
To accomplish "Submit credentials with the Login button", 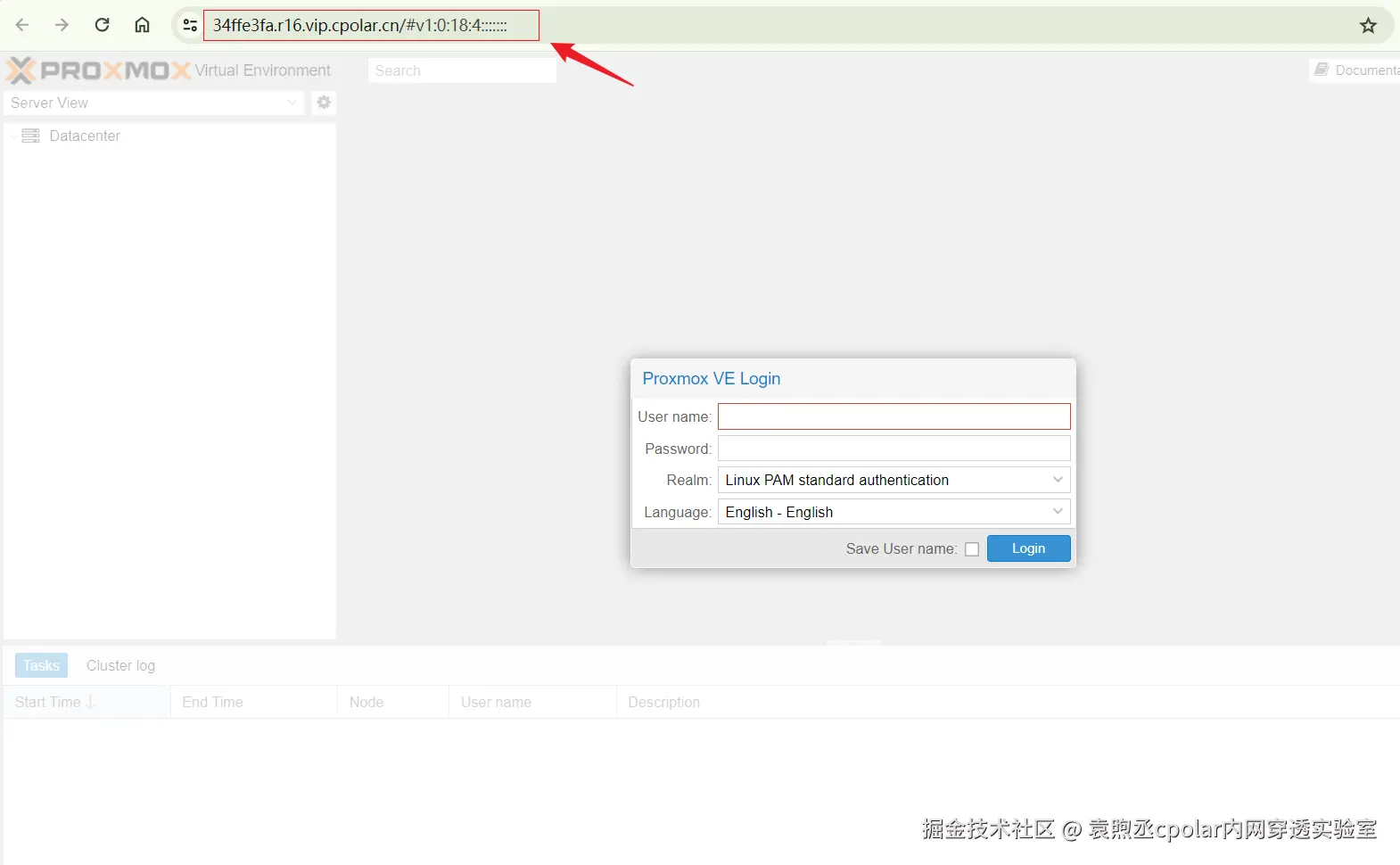I will tap(1028, 548).
